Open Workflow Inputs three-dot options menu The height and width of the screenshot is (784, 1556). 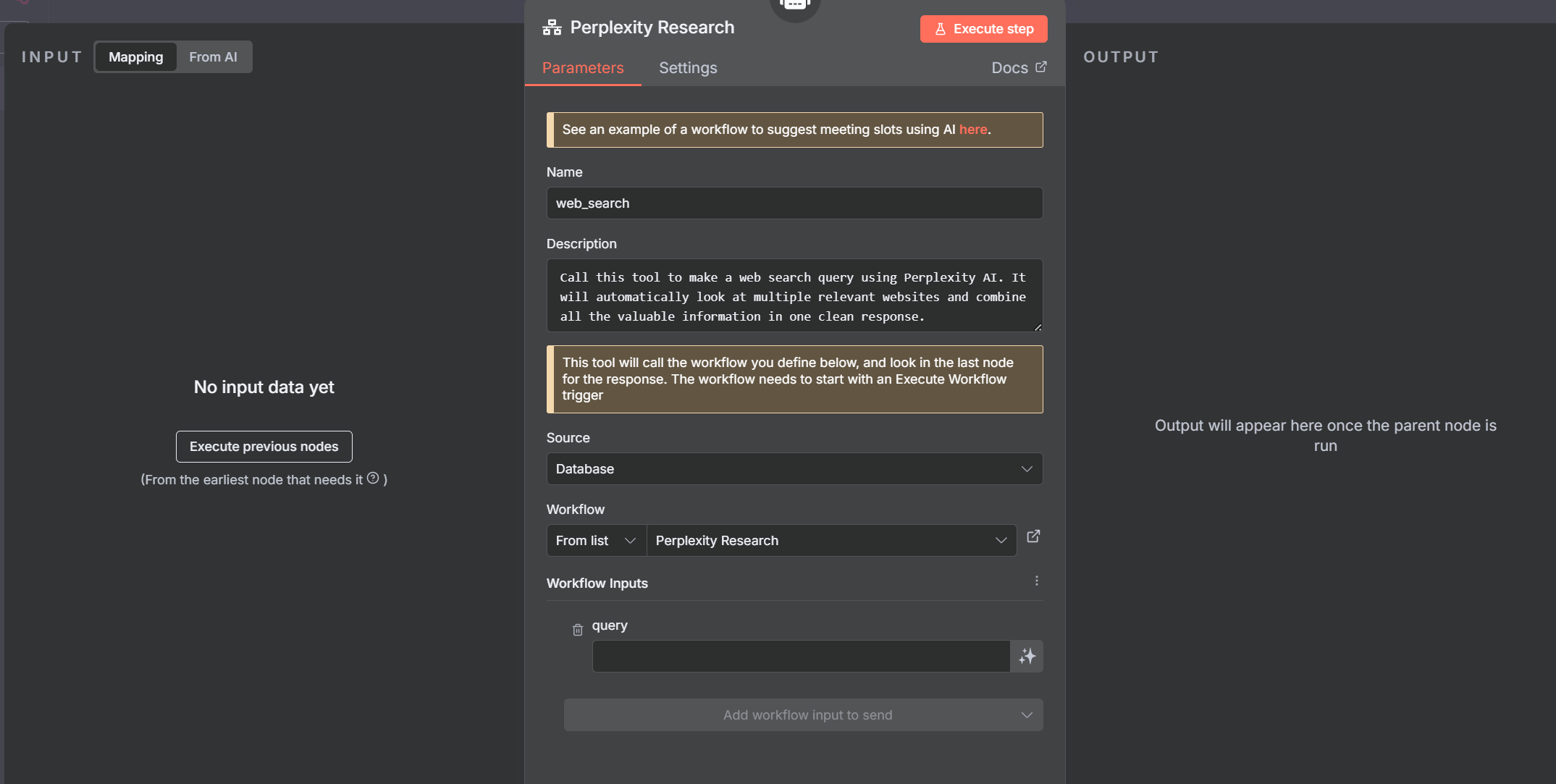[x=1036, y=581]
